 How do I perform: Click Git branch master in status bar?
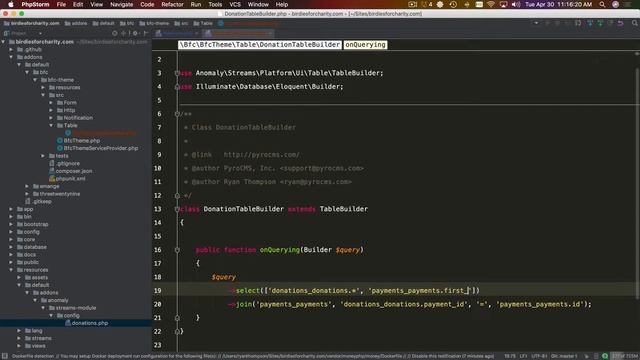coord(564,356)
